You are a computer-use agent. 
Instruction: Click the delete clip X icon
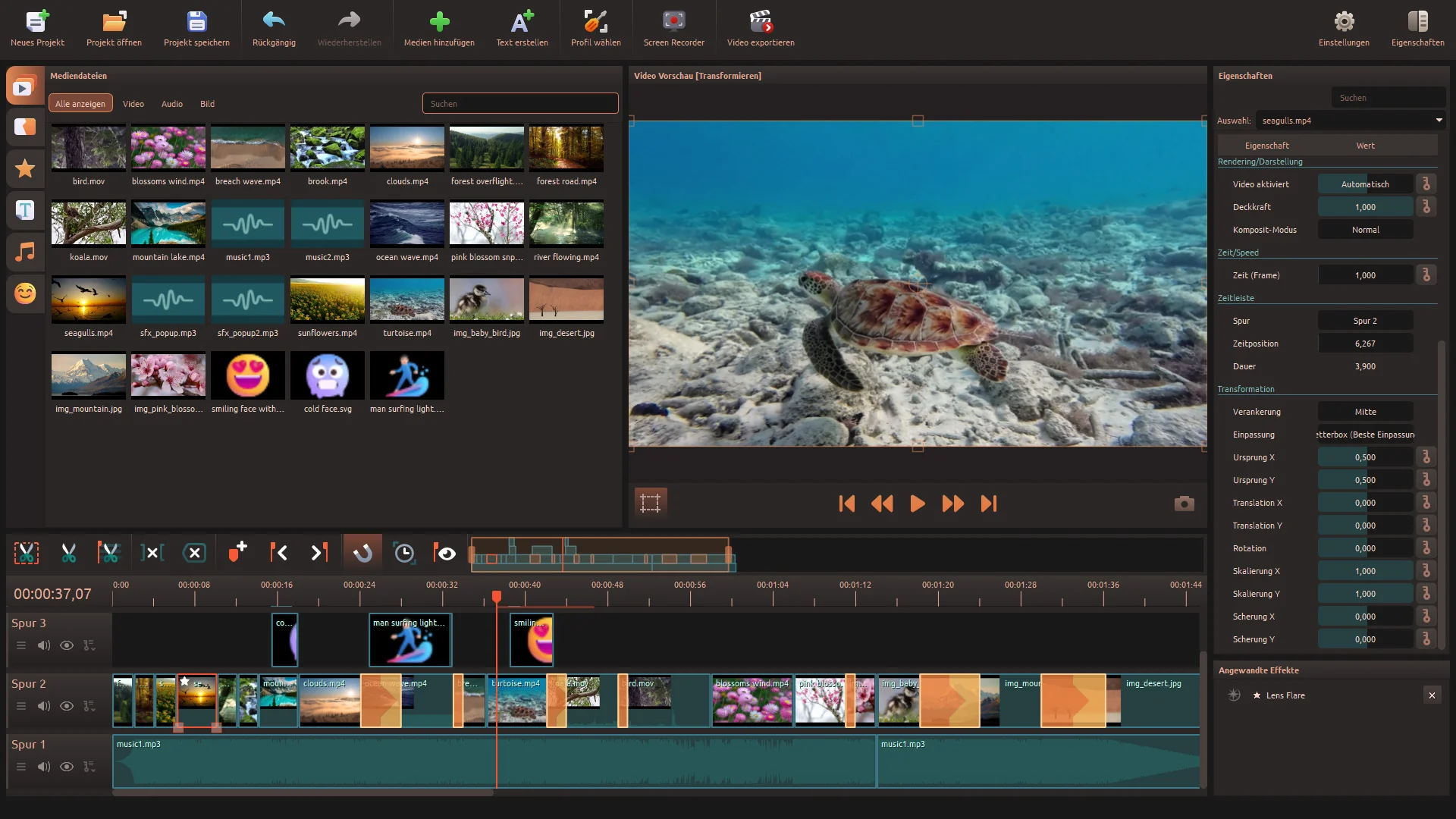point(194,553)
